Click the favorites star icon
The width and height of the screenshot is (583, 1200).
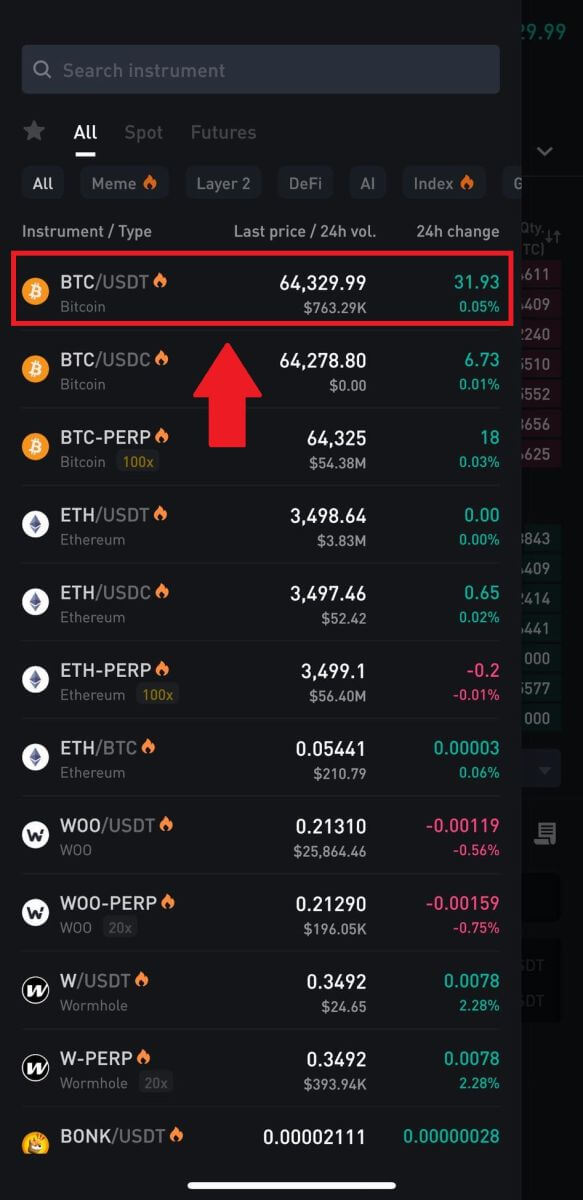tap(33, 131)
